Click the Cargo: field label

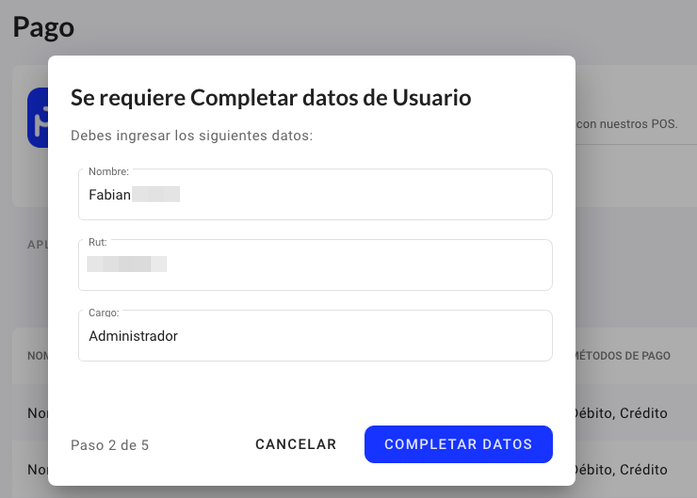click(104, 313)
